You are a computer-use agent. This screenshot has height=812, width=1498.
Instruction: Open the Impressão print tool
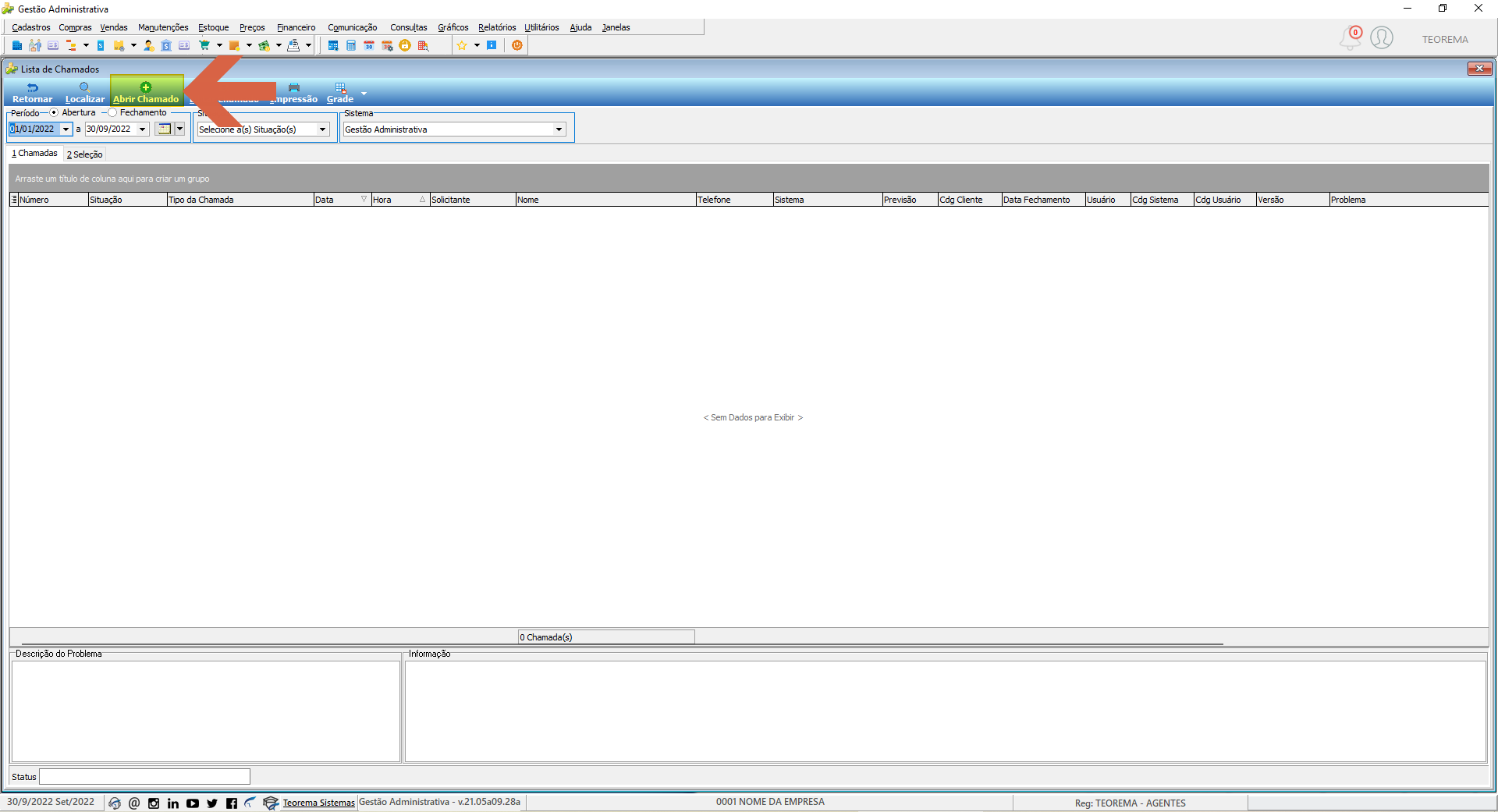coord(294,93)
